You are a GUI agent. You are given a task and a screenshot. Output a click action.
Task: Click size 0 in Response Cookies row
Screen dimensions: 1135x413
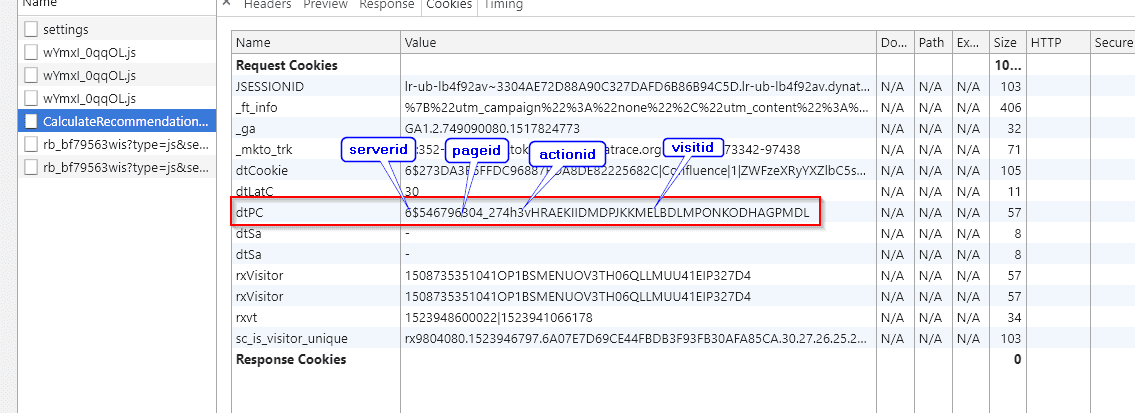tap(1018, 359)
